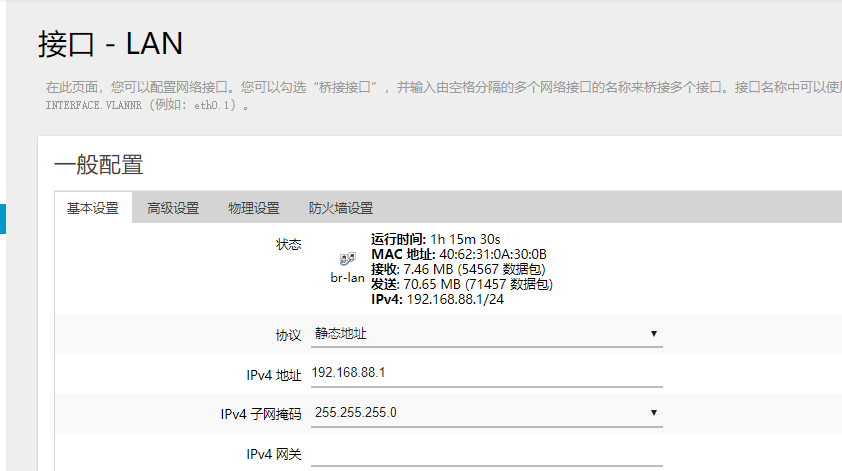Click the 接口 - LAN page heading
The image size is (842, 471).
(x=111, y=44)
